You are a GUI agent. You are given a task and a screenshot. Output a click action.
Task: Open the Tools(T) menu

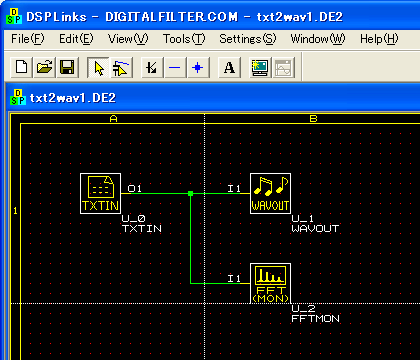pos(184,39)
